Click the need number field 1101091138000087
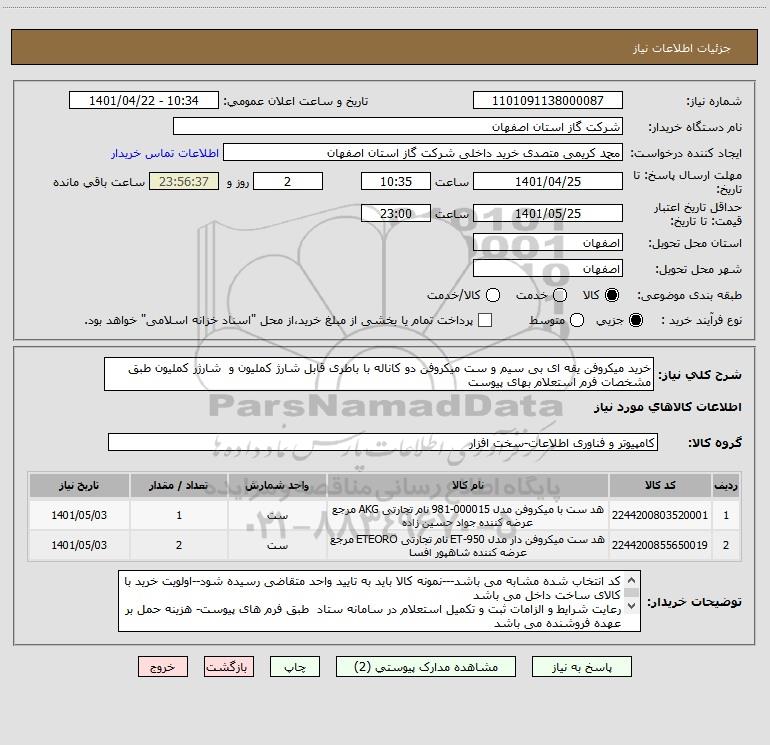 pyautogui.click(x=548, y=100)
